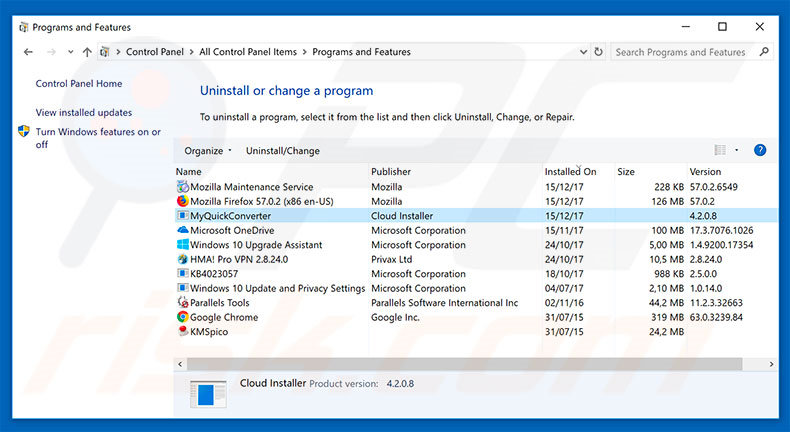The height and width of the screenshot is (432, 790).
Task: Select the Windows 10 Upgrade Assistant icon
Action: 182,244
